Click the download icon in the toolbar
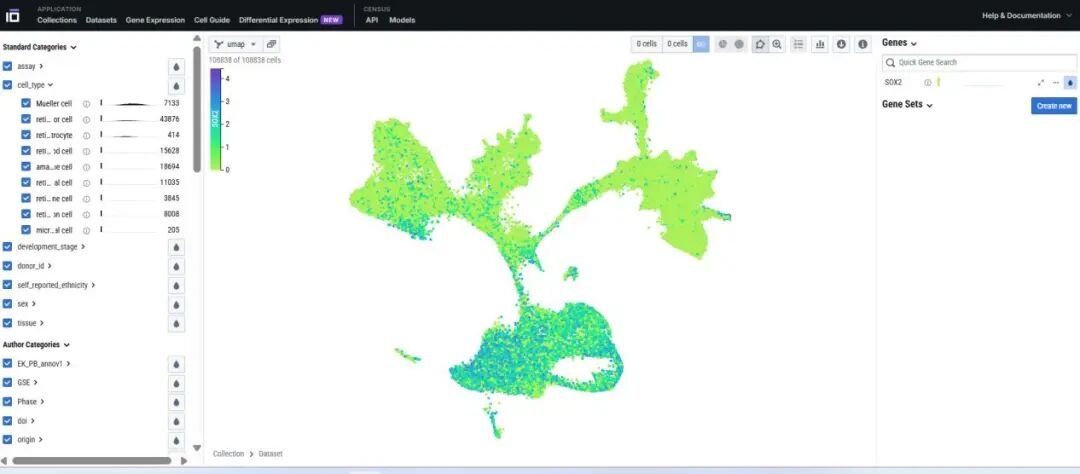This screenshot has height=474, width=1080. pos(841,44)
